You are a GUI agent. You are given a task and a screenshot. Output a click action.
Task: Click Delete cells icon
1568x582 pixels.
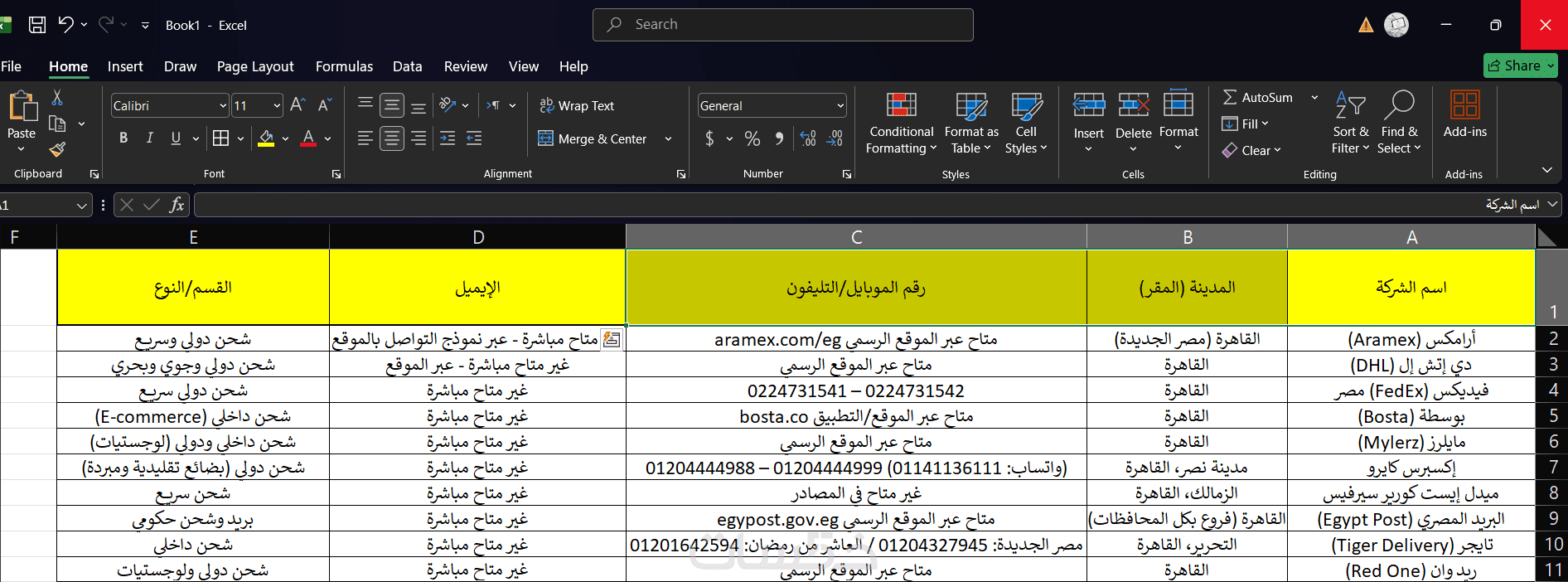(x=1133, y=105)
